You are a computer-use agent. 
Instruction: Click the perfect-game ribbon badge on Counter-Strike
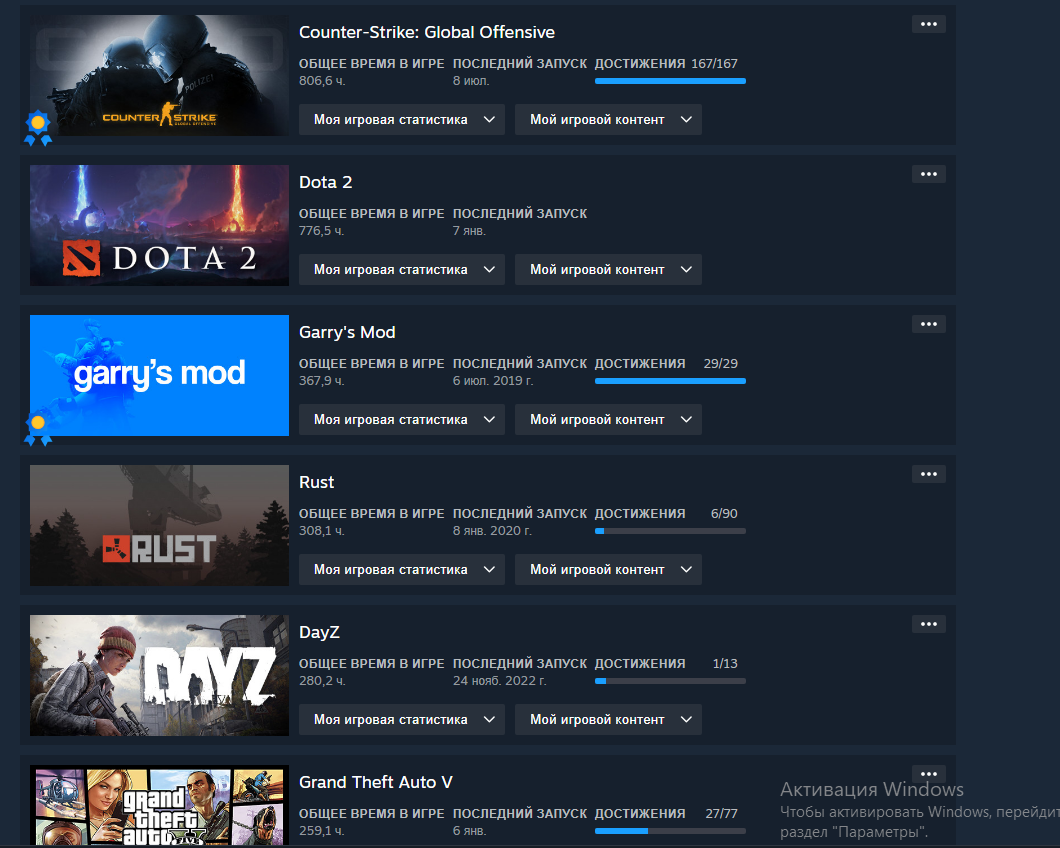38,128
